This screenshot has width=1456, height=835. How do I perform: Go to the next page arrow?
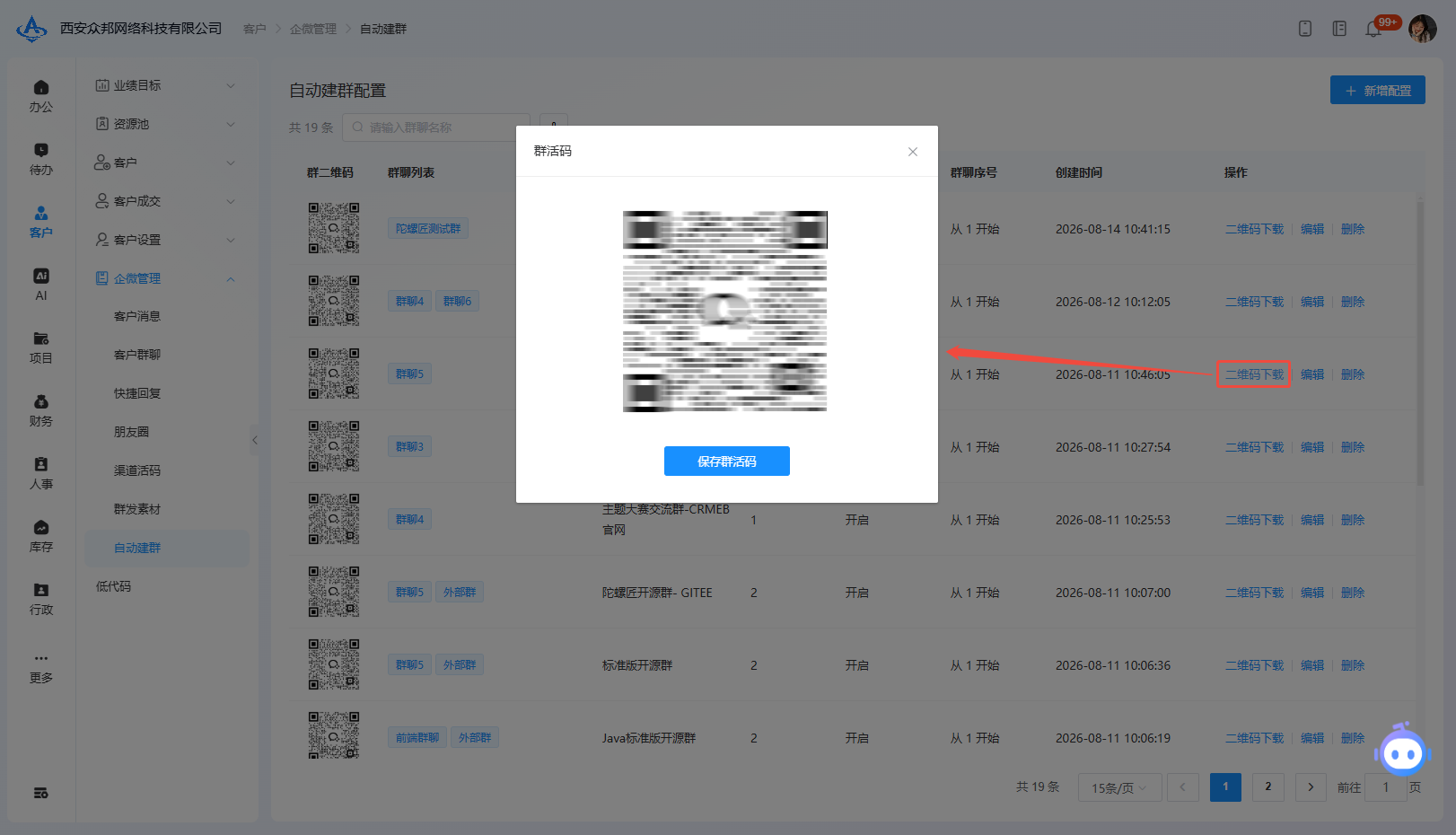1311,787
